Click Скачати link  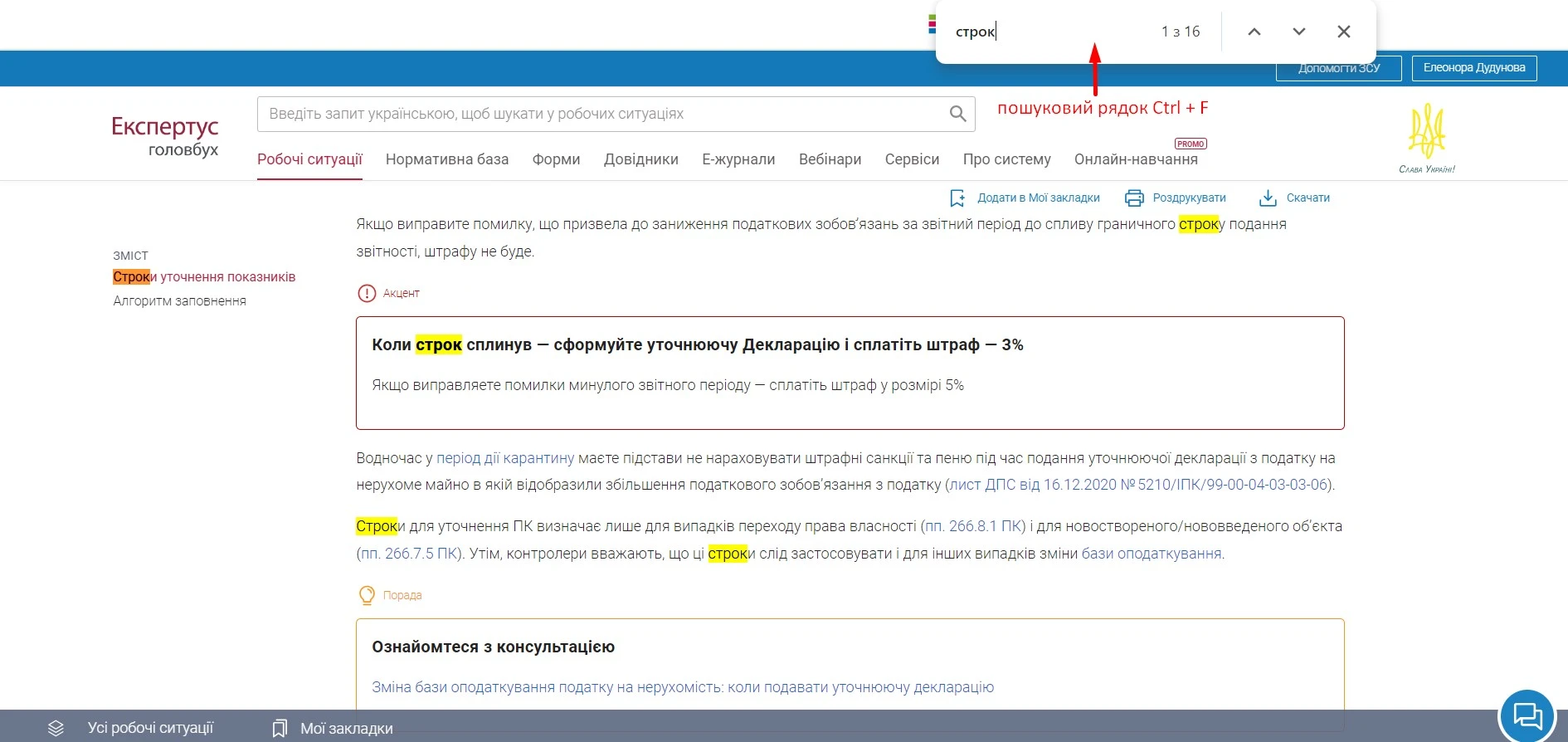(x=1307, y=198)
